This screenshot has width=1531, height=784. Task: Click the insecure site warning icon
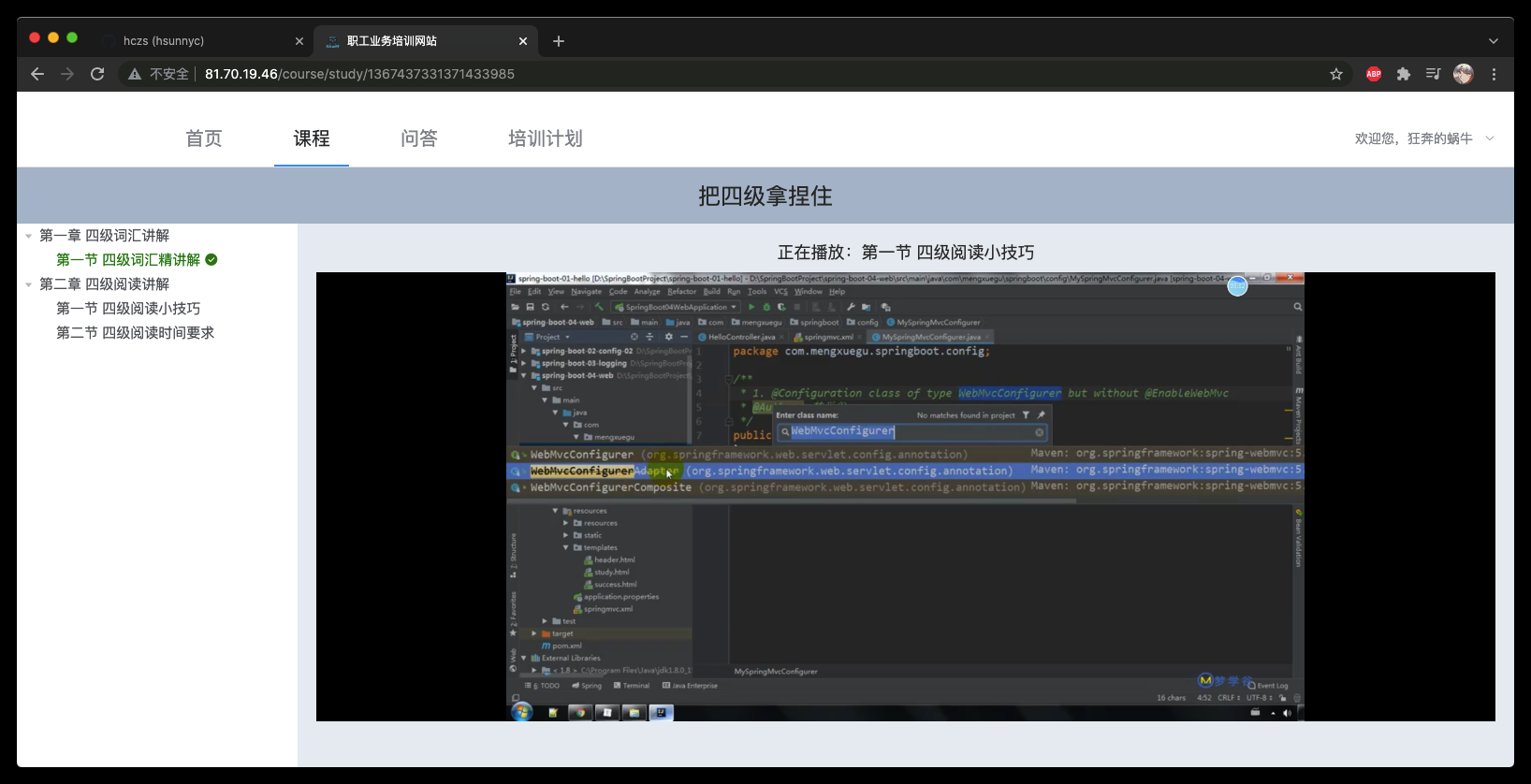coord(135,74)
